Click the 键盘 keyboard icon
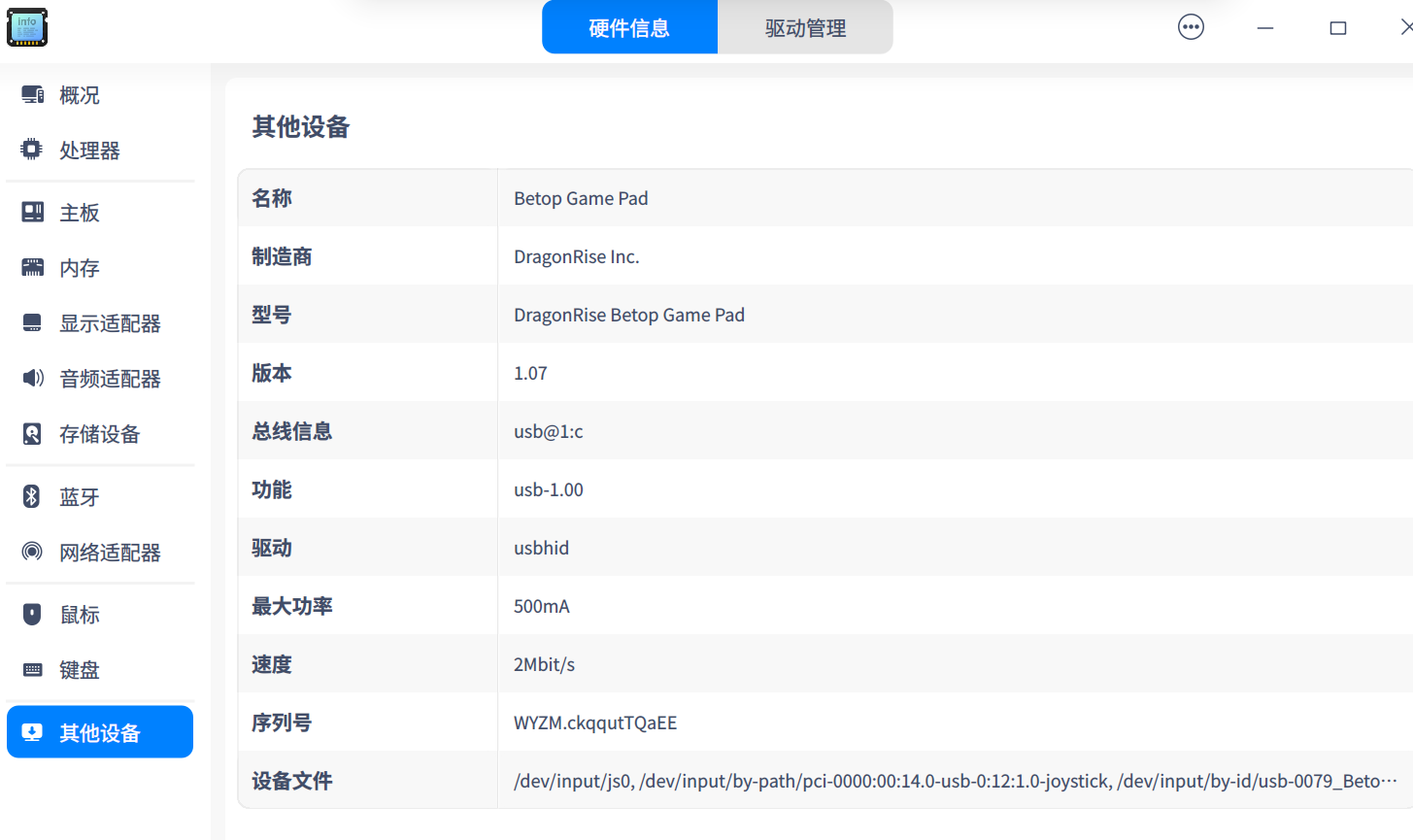This screenshot has width=1413, height=840. pos(33,669)
